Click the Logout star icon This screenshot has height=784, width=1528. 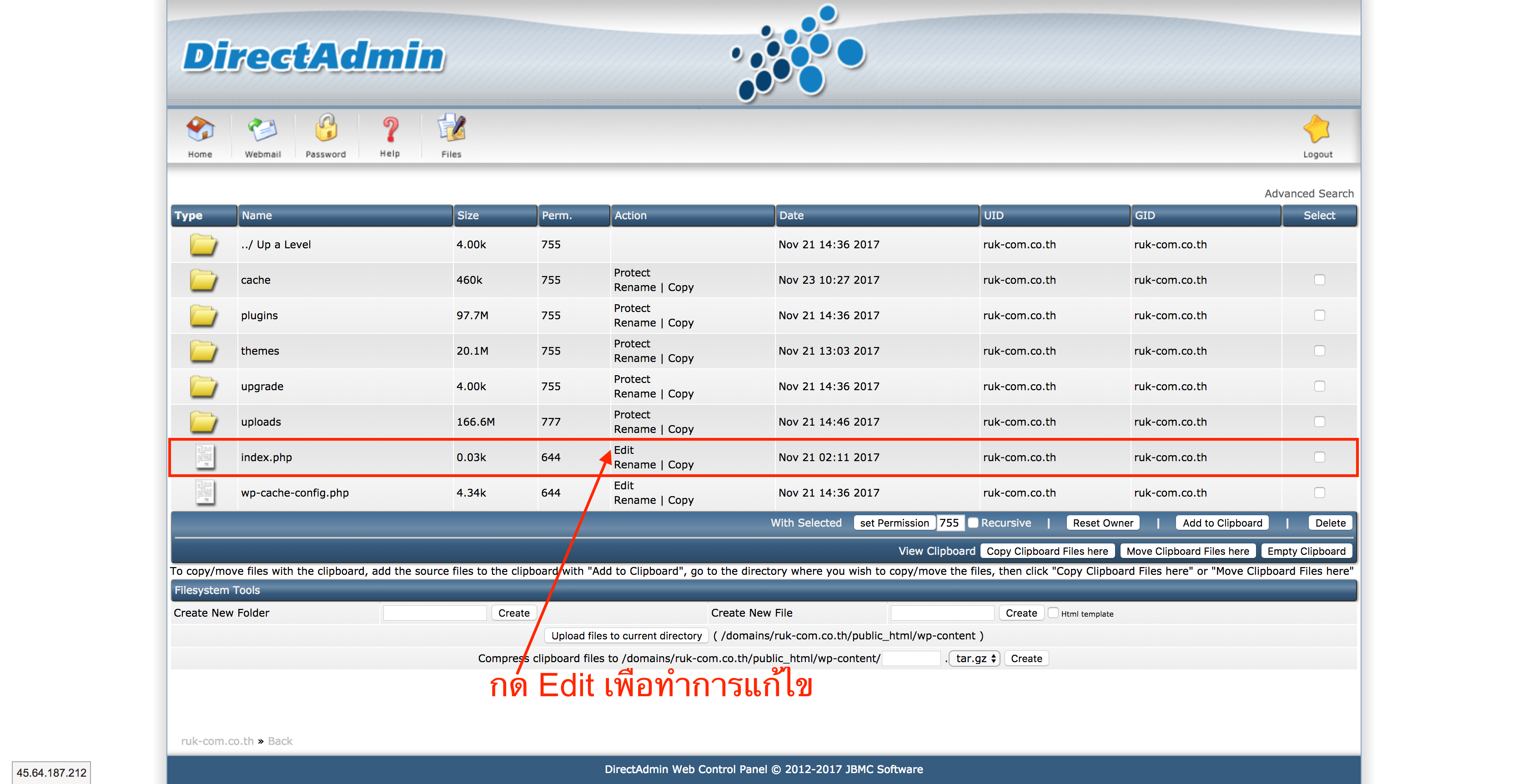coord(1317,129)
